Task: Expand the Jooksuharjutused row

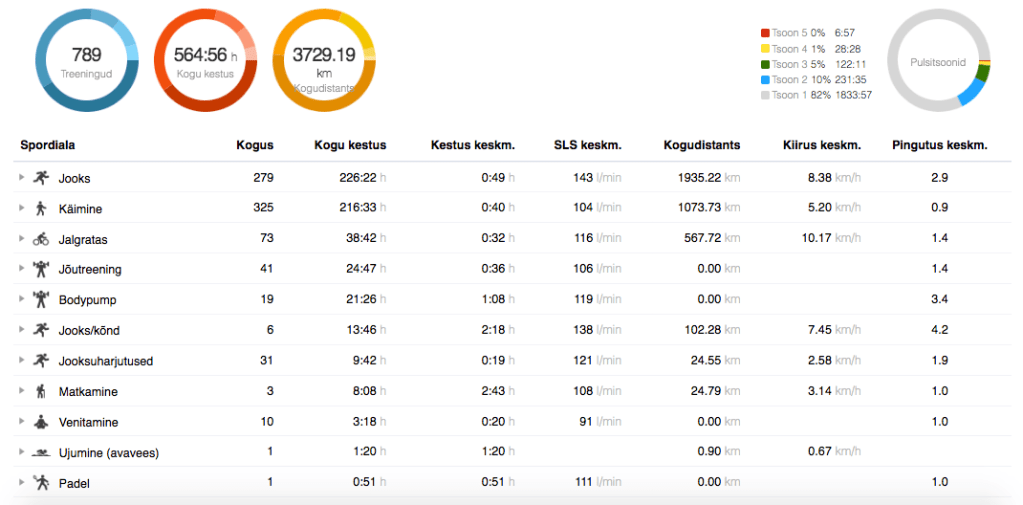Action: point(21,361)
